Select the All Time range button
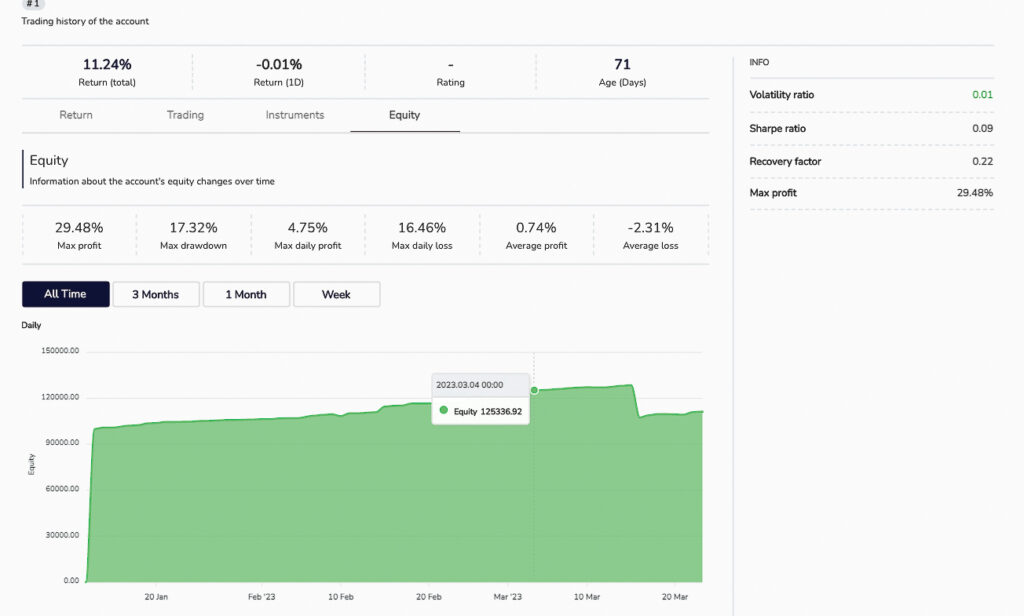This screenshot has width=1024, height=616. tap(65, 294)
